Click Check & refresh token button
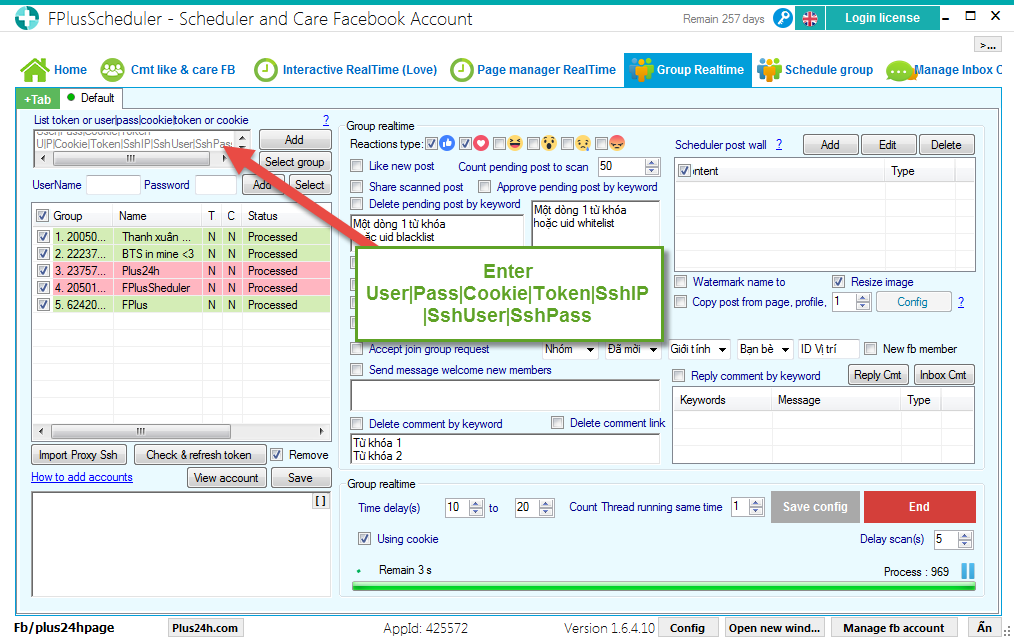Viewport: 1014px width, 640px height. [x=199, y=455]
